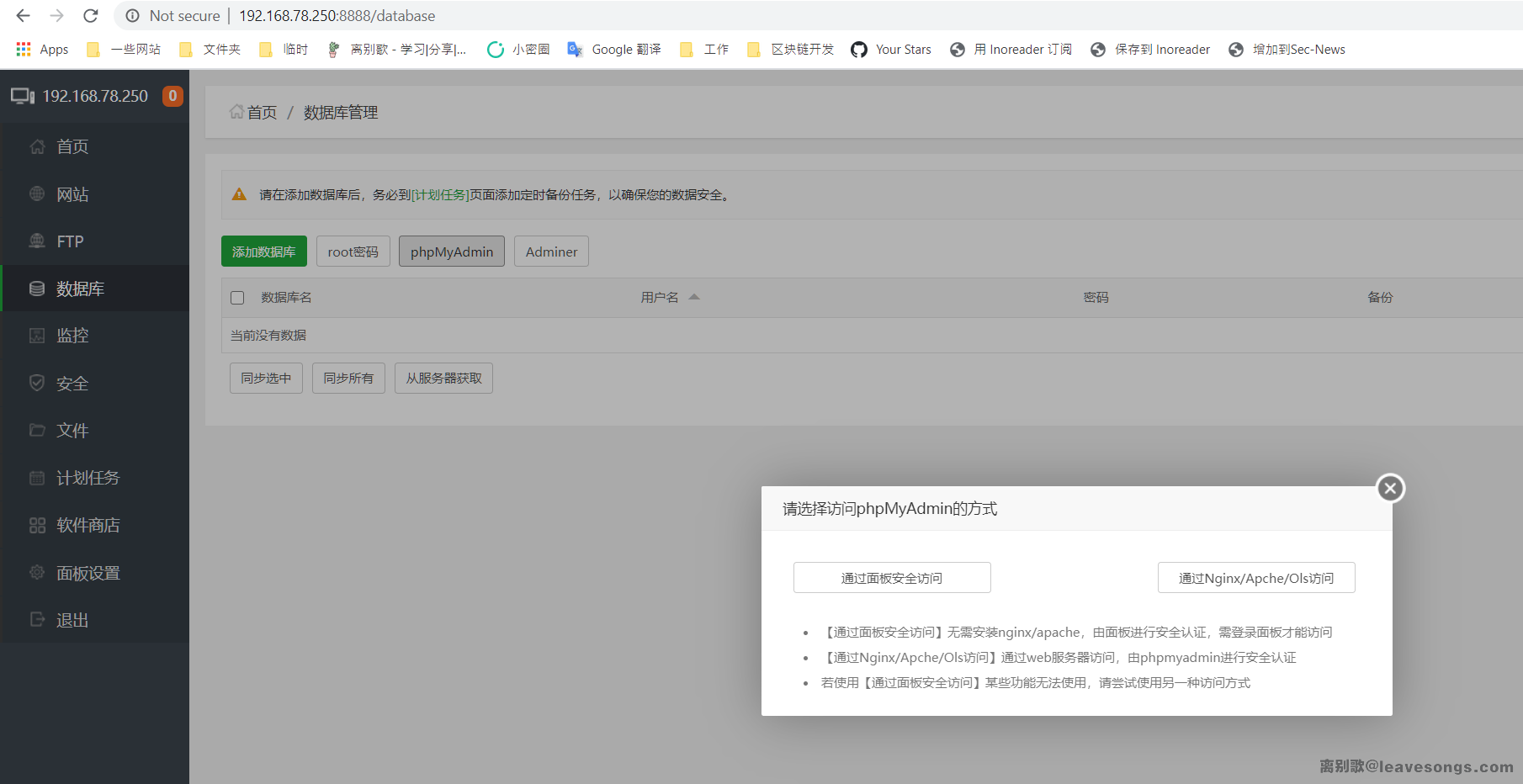Click the 安全 shield icon
Viewport: 1523px width, 784px height.
point(37,384)
